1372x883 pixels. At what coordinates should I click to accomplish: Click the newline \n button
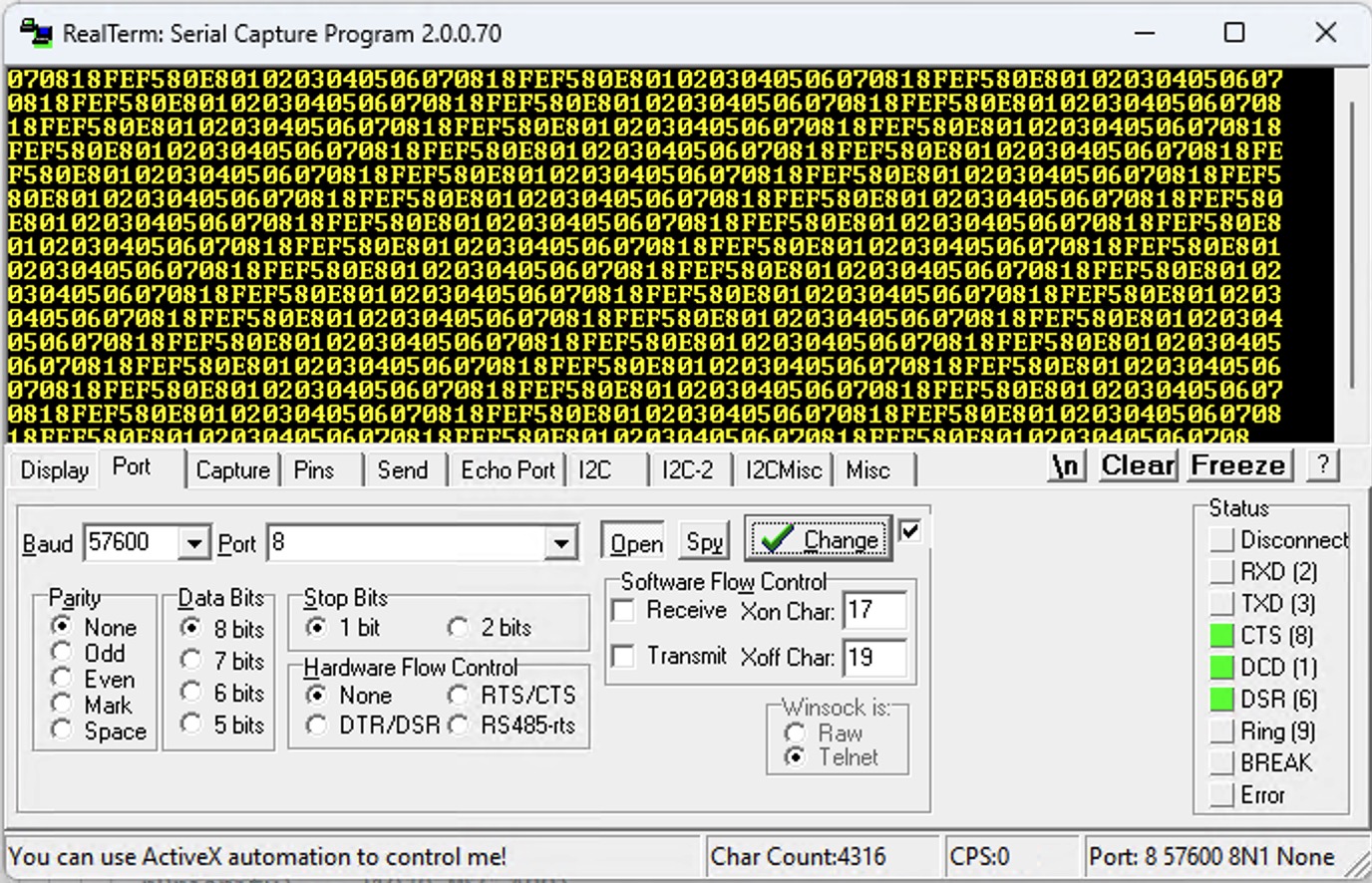(x=1066, y=465)
